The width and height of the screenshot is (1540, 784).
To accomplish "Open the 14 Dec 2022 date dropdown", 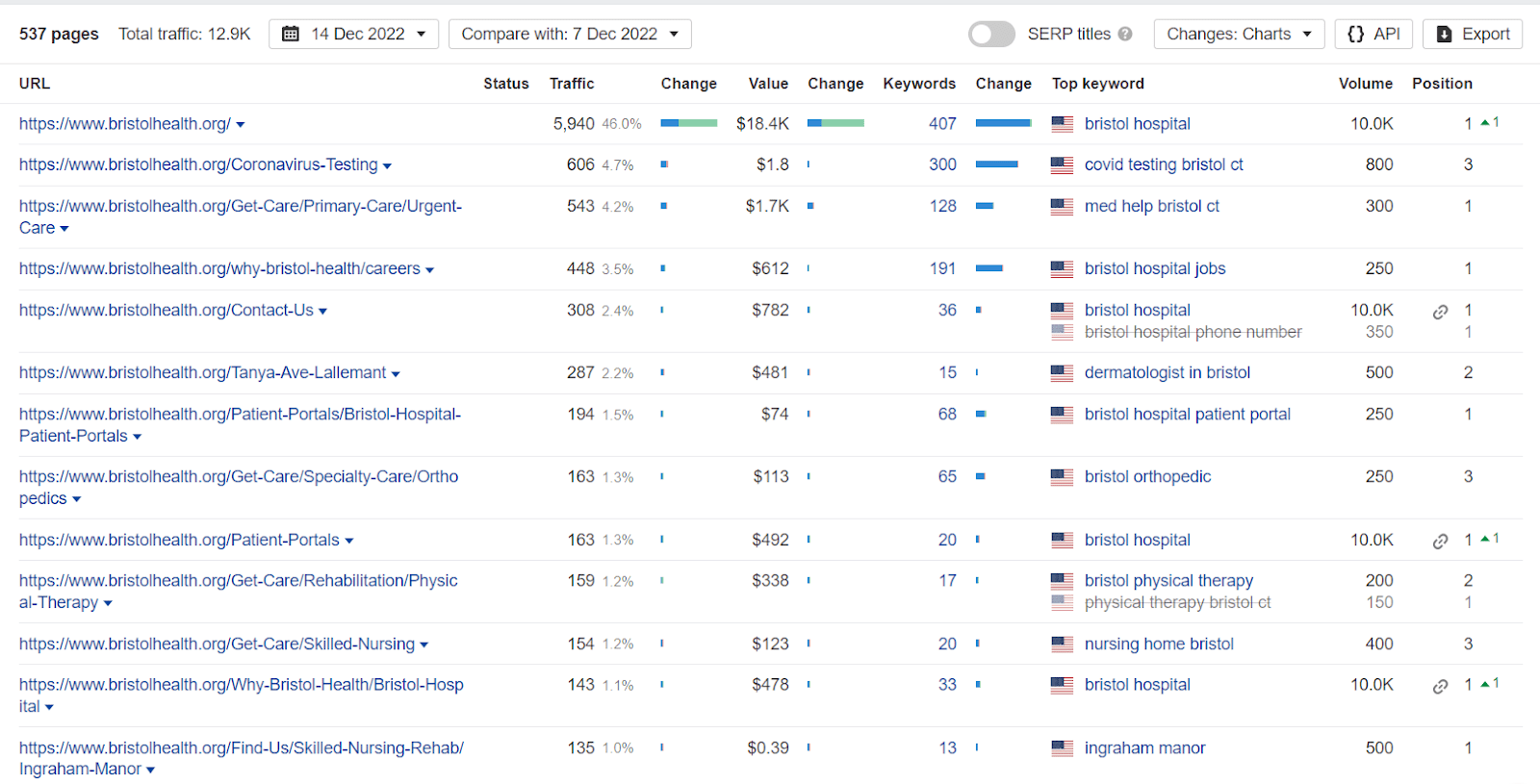I will click(x=354, y=35).
